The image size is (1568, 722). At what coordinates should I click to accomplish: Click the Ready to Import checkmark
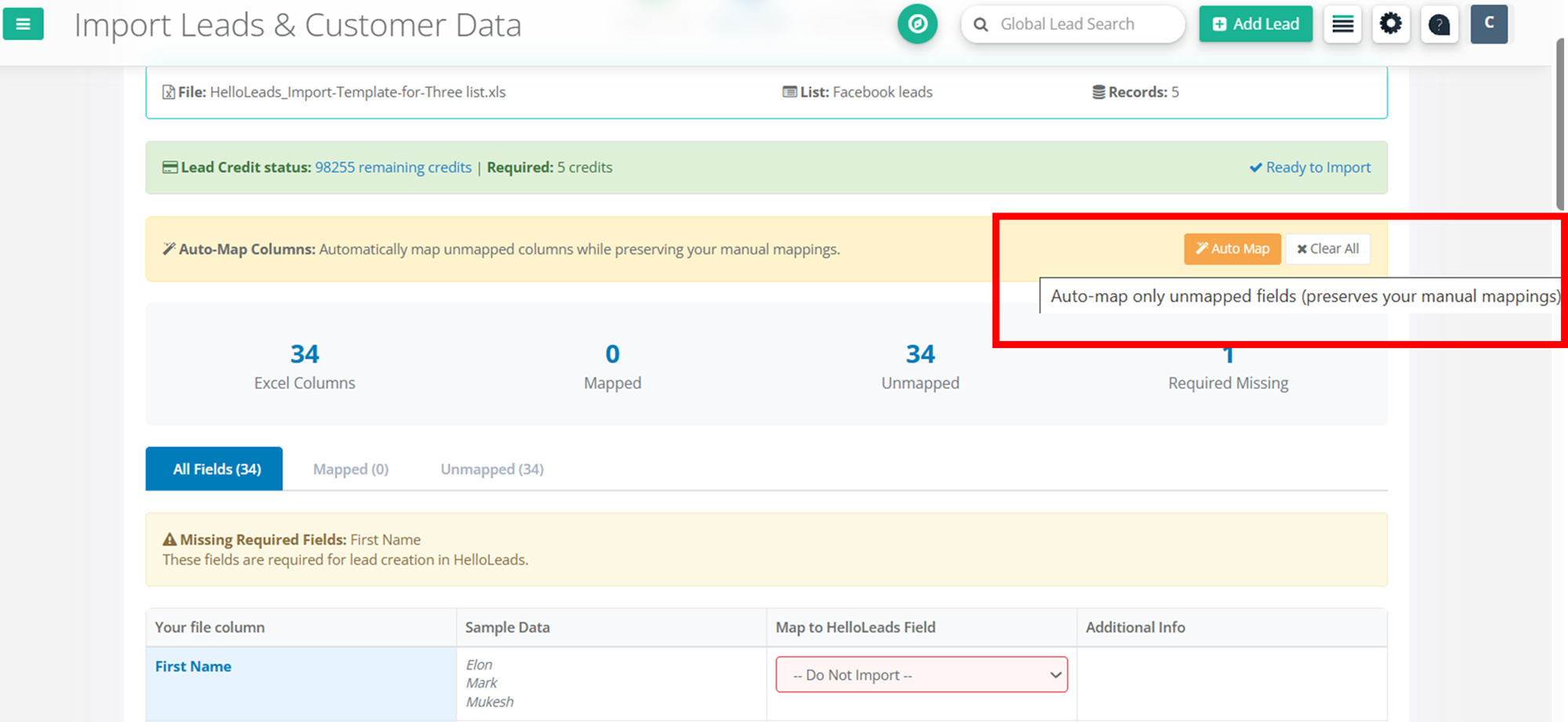pos(1256,168)
